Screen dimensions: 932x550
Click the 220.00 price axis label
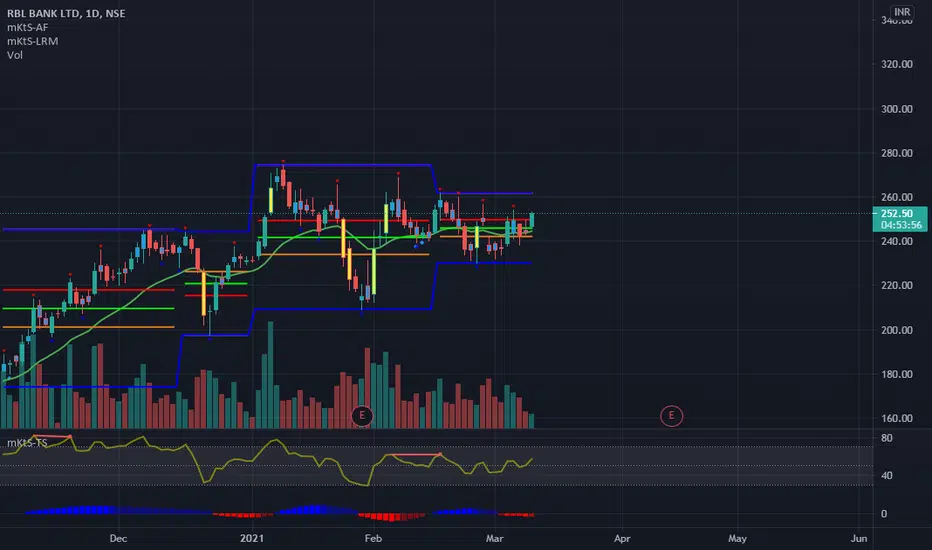897,285
